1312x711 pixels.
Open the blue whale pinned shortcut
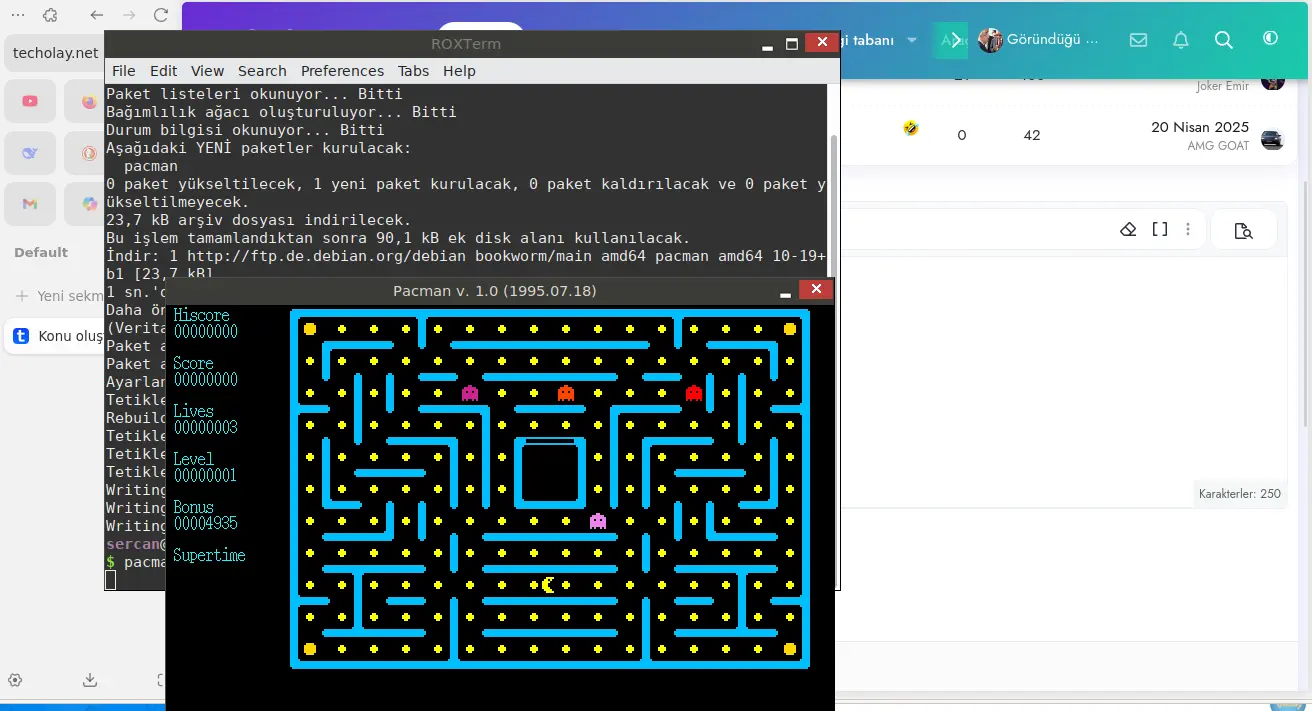click(30, 153)
